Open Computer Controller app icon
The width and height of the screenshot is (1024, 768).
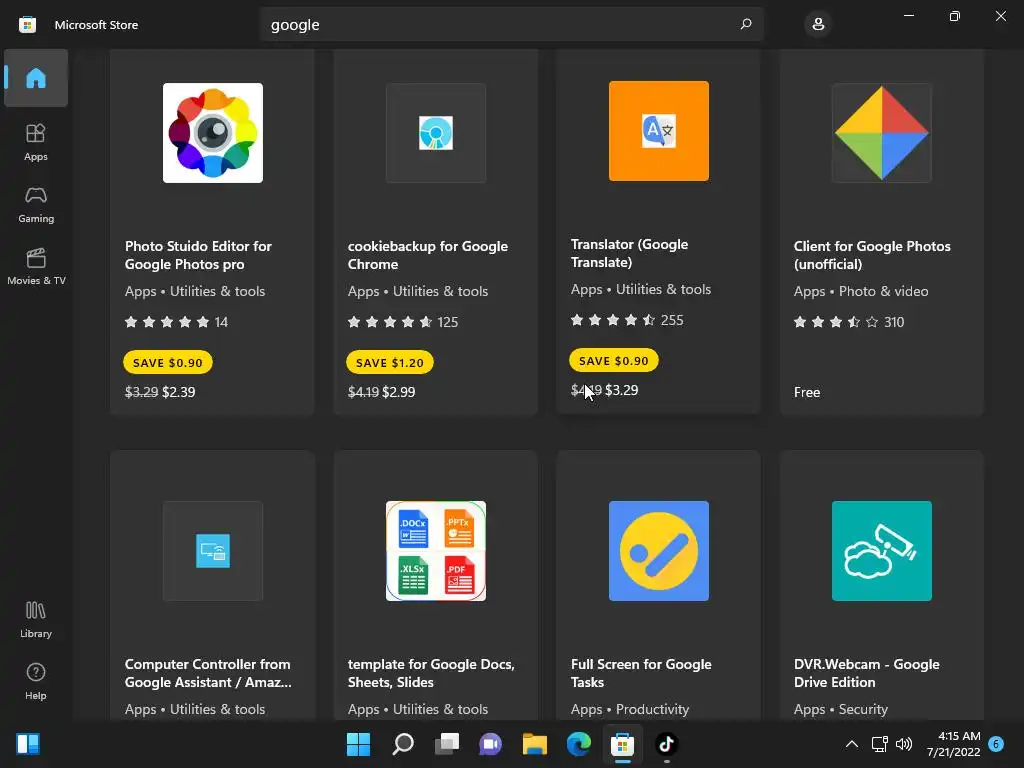[x=213, y=551]
